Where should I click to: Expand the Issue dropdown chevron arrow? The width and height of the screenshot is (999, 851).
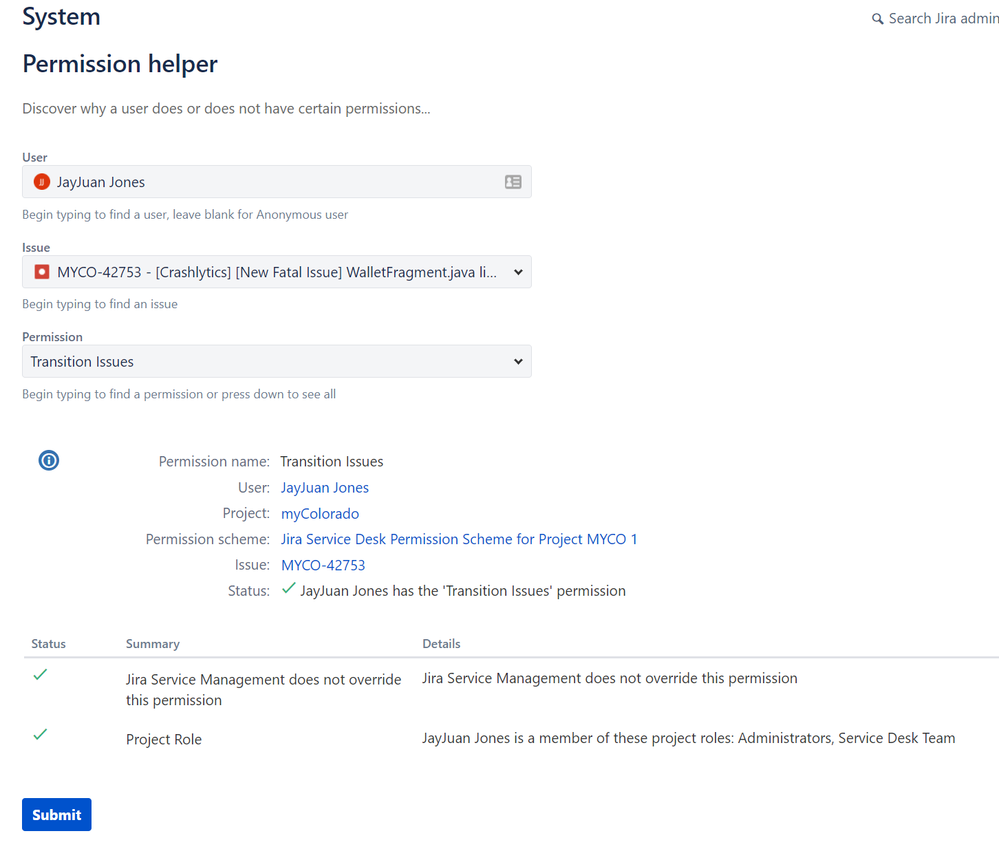click(517, 271)
